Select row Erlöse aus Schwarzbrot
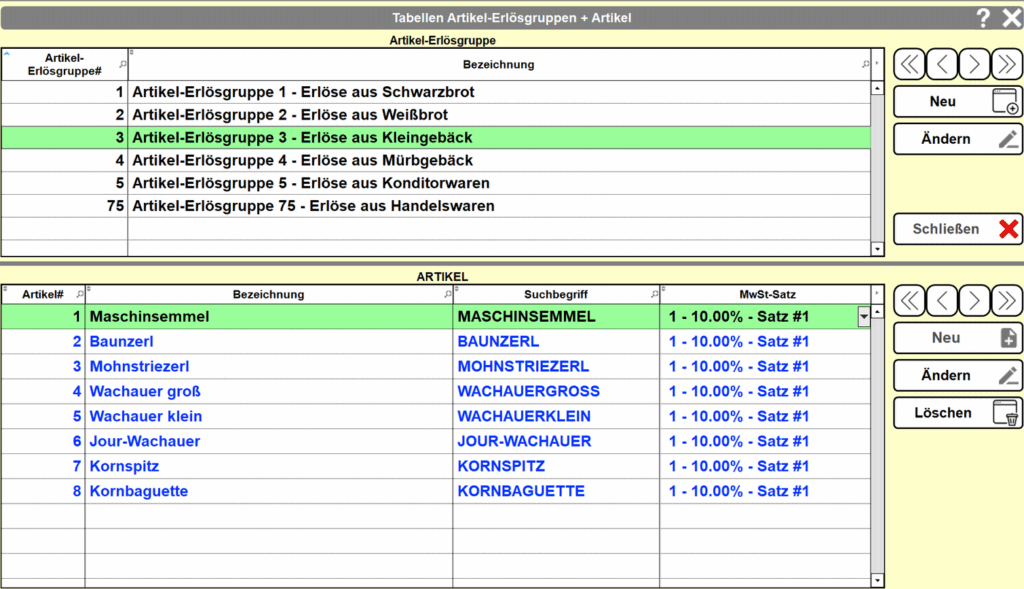Screen dimensions: 1024x589 click(x=436, y=92)
